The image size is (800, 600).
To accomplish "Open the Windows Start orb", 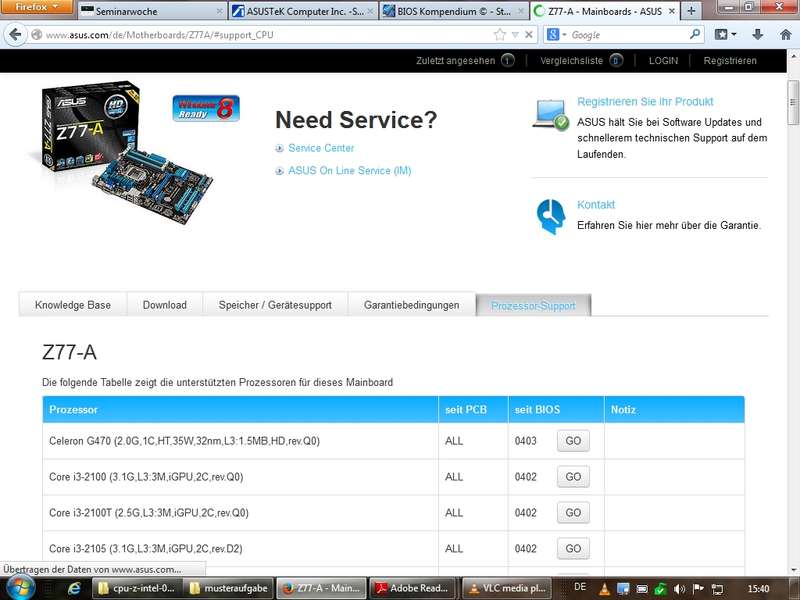I will point(20,587).
